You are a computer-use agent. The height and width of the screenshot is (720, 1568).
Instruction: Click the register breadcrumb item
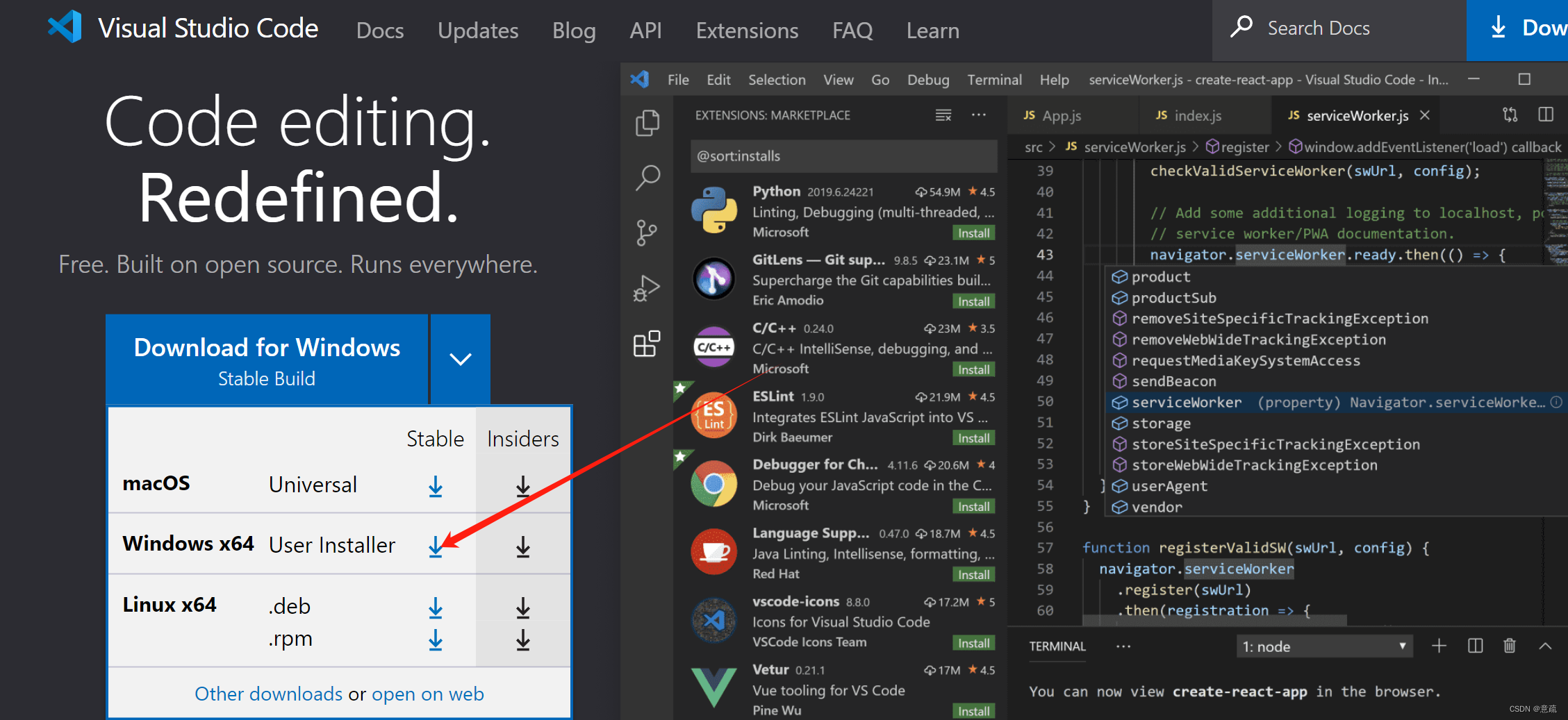click(1237, 147)
